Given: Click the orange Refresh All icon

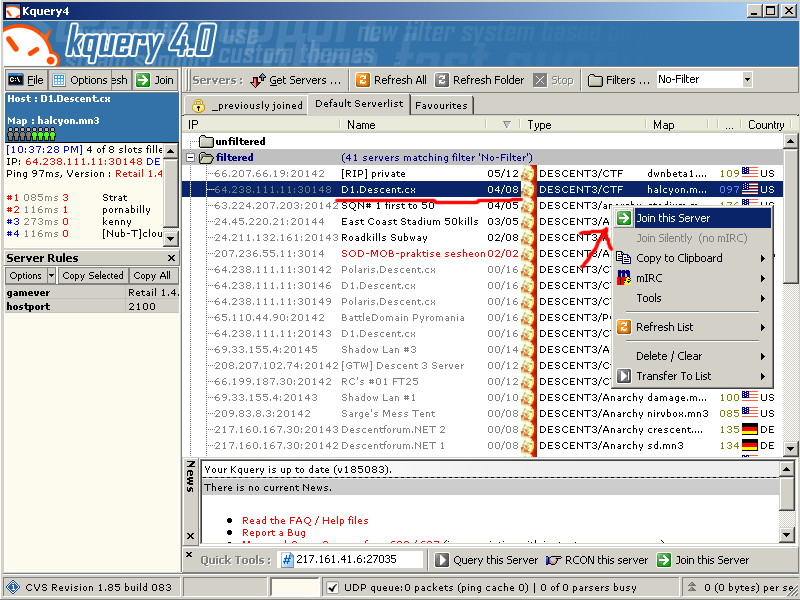Looking at the screenshot, I should [363, 80].
